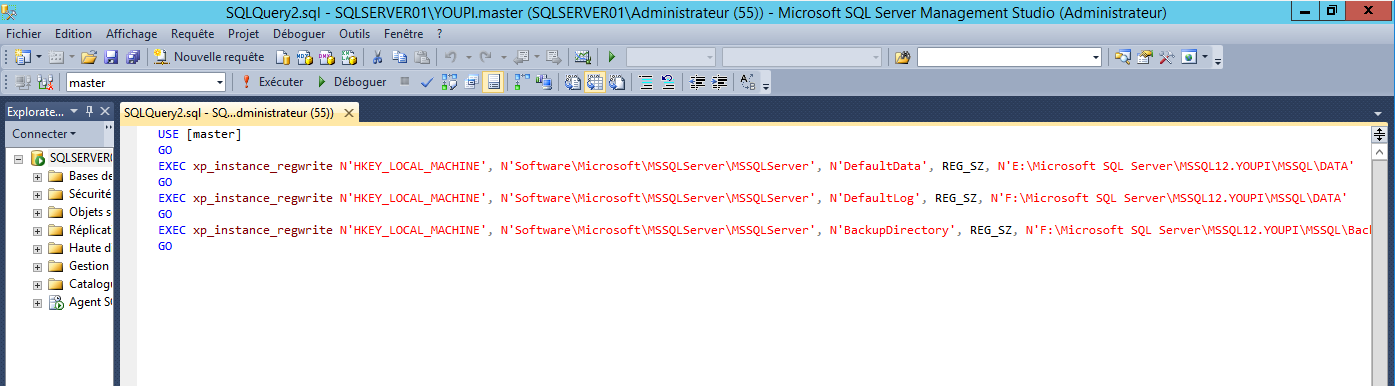
Task: Click the Decrease Indent icon
Action: click(x=698, y=82)
